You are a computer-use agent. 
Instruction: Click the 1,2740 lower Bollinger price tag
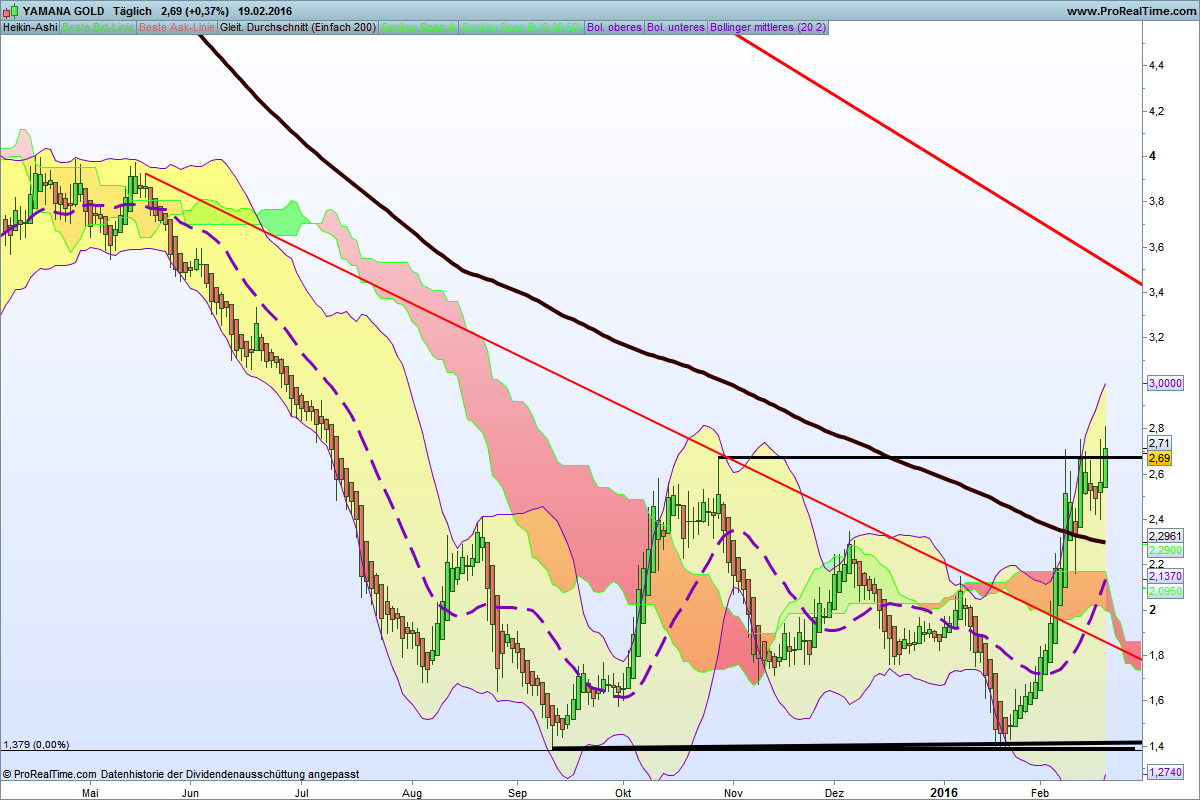coord(1165,773)
